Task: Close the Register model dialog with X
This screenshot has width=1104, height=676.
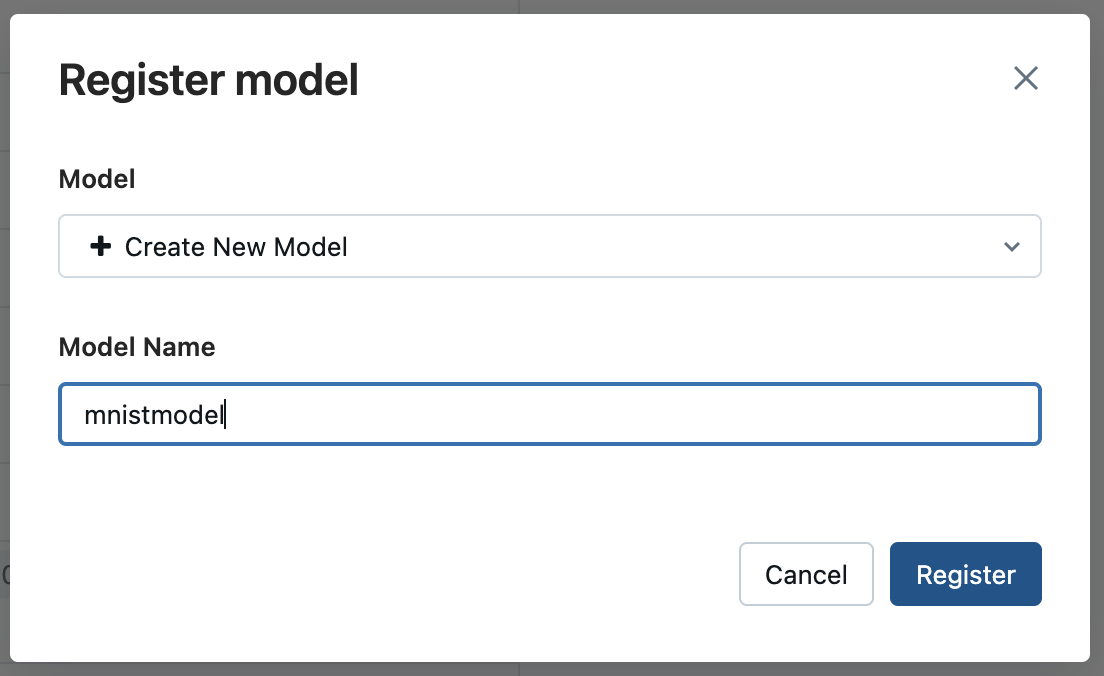Action: point(1026,78)
